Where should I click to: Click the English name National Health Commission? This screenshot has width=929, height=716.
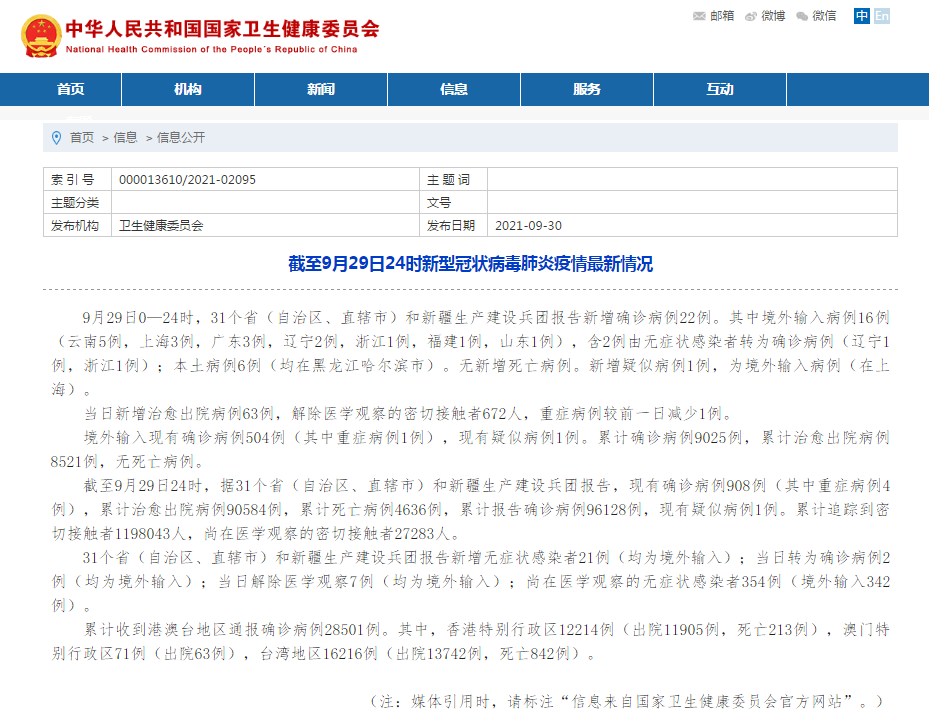tap(212, 49)
